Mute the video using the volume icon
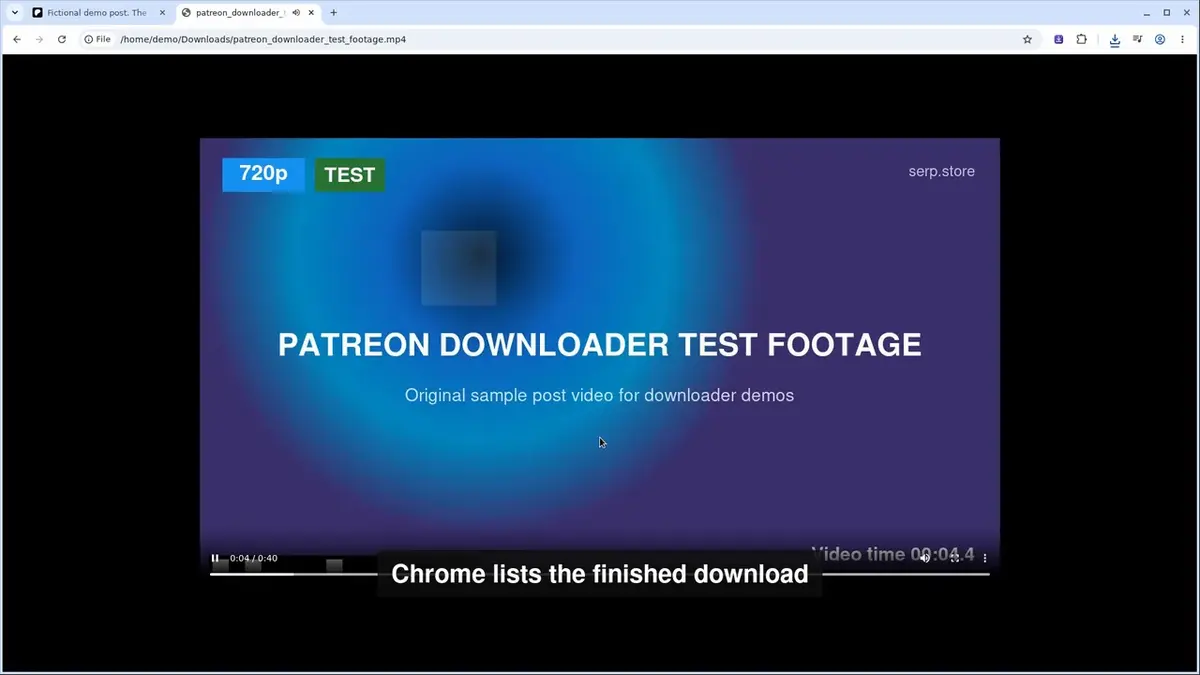 click(925, 558)
